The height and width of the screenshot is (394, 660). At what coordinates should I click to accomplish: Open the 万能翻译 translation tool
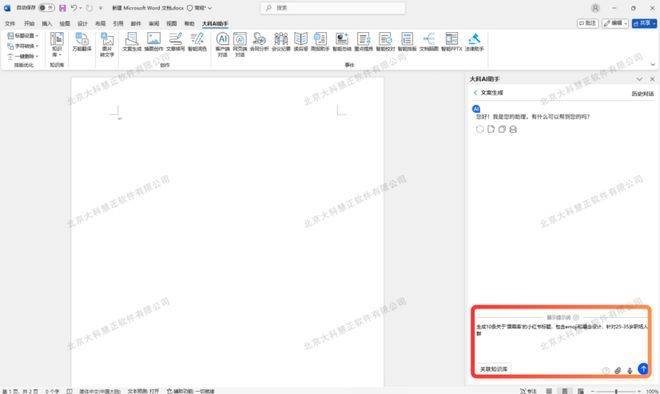pos(82,42)
